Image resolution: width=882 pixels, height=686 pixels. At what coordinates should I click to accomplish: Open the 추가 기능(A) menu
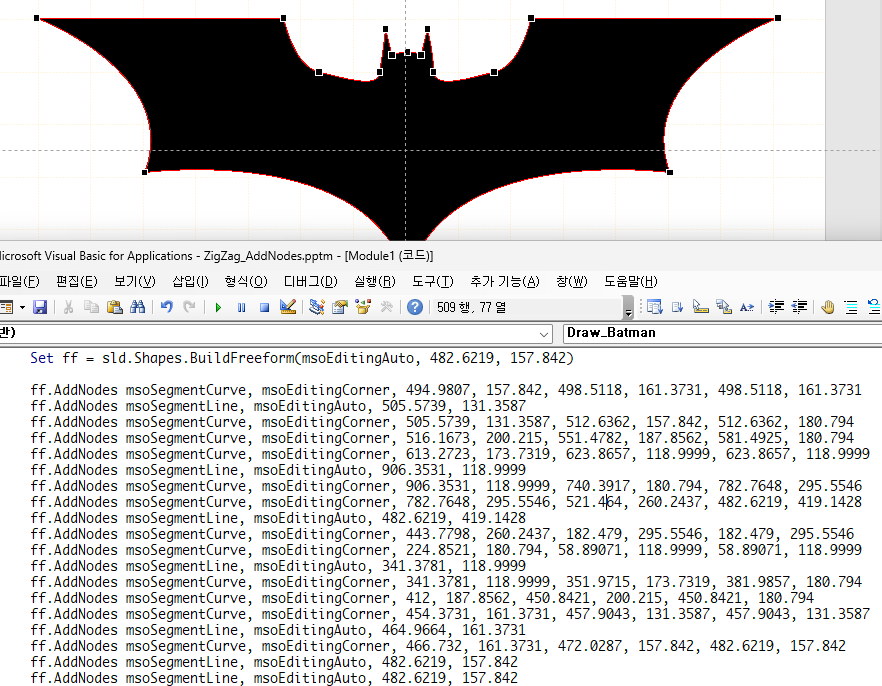pos(505,281)
